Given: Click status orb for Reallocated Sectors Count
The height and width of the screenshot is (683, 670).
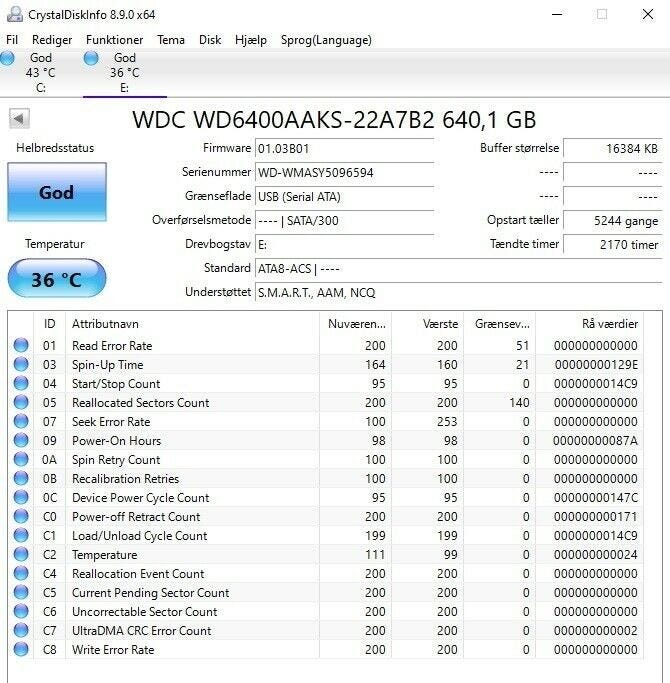Looking at the screenshot, I should [x=21, y=402].
